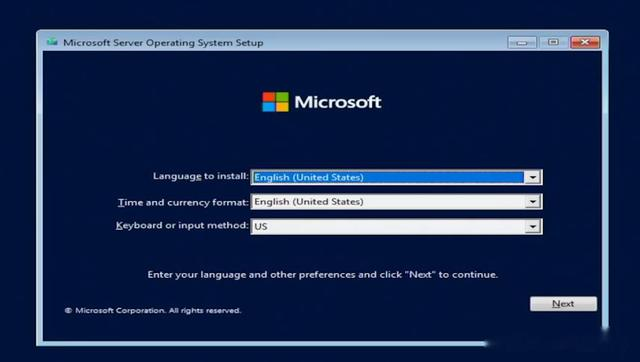The width and height of the screenshot is (640, 362).
Task: Open Keyboard or input method dropdown arrow
Action: 533,227
